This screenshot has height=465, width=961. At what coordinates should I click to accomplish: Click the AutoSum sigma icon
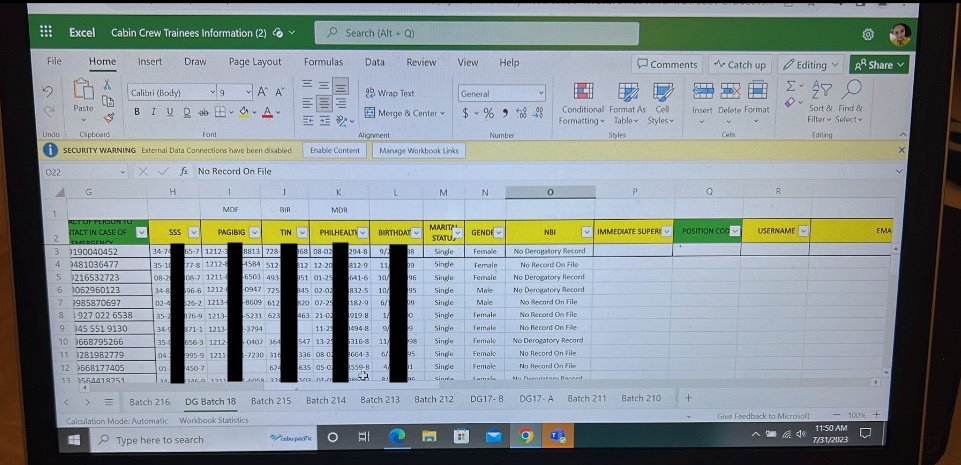point(791,86)
